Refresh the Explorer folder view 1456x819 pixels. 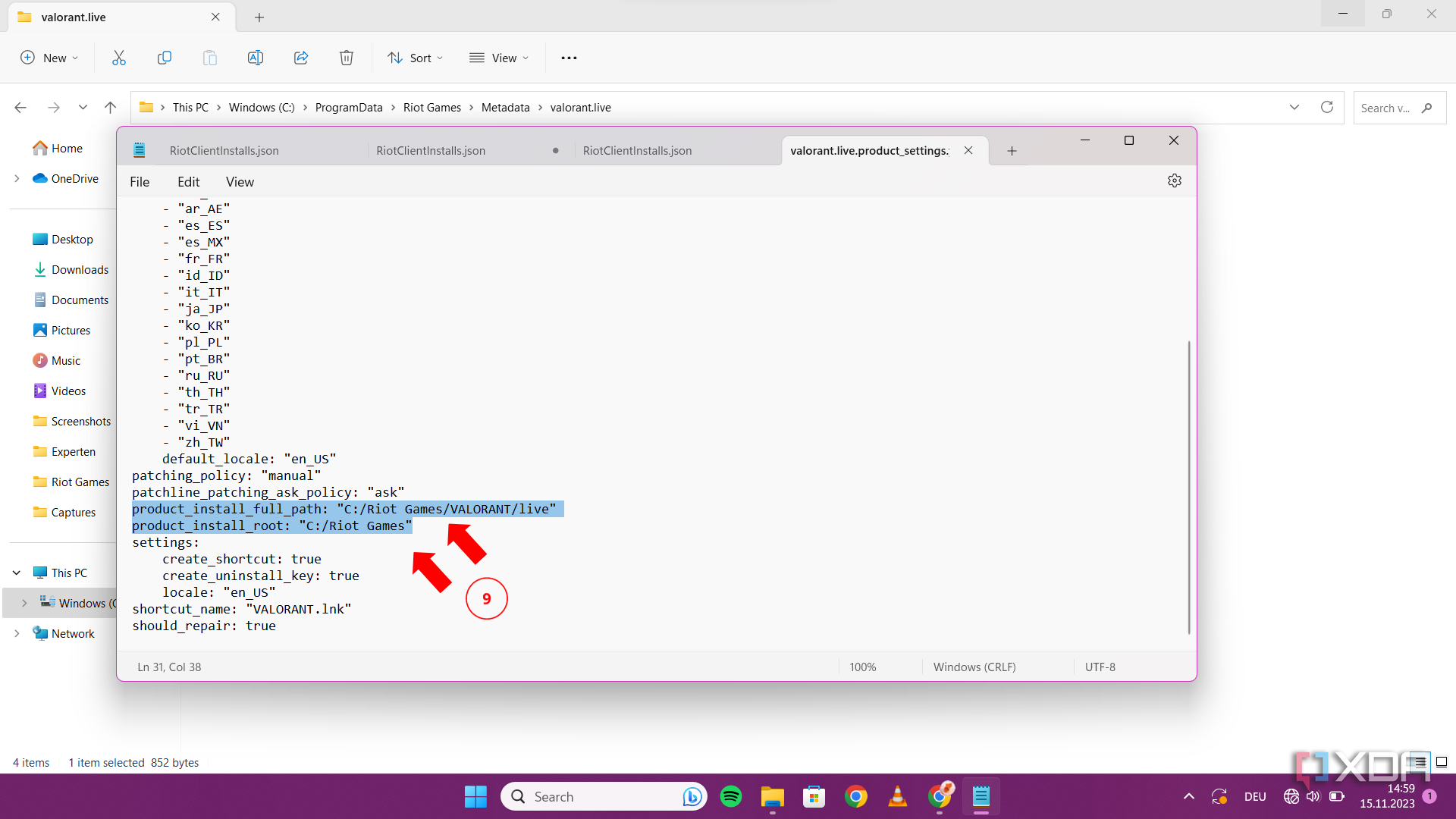click(x=1327, y=108)
